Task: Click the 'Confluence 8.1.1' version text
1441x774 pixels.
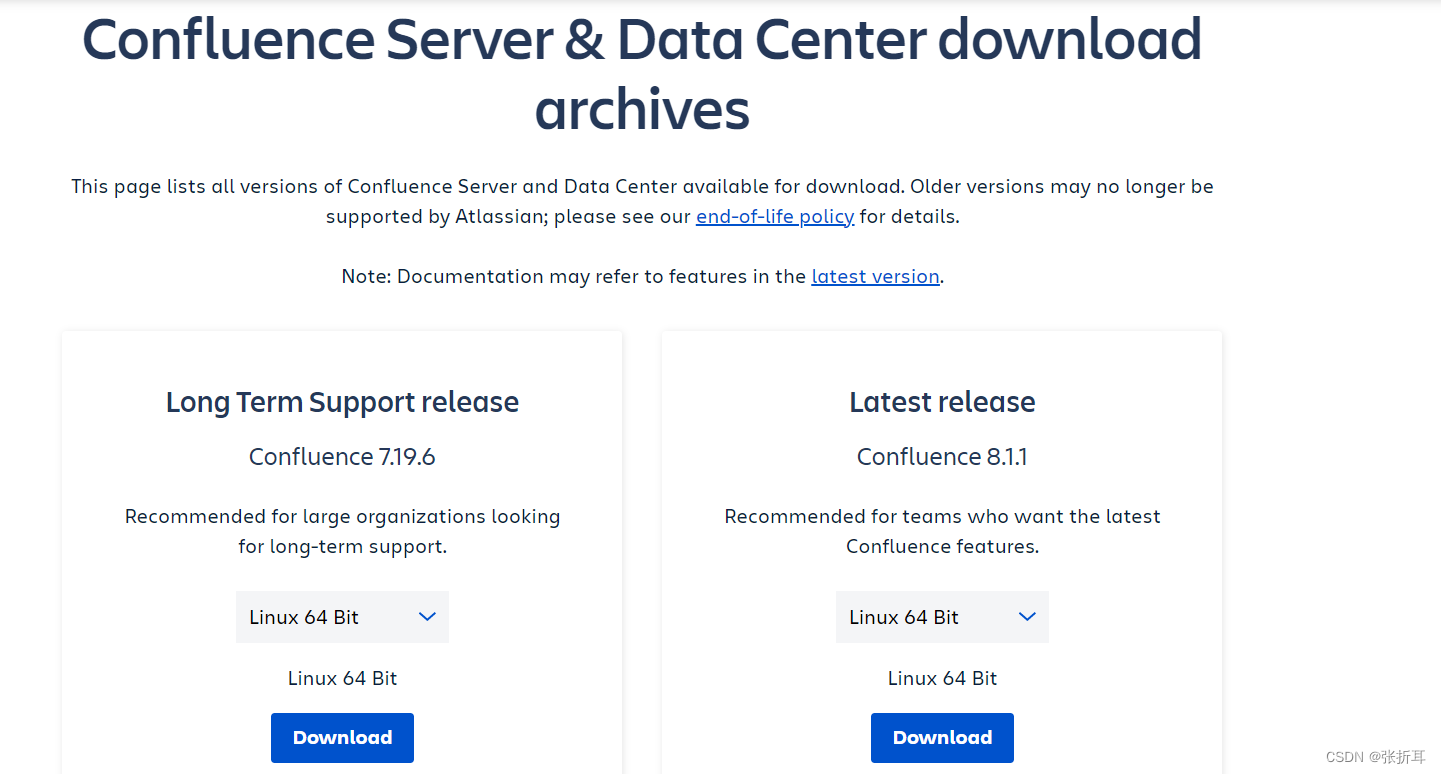Action: (x=942, y=457)
